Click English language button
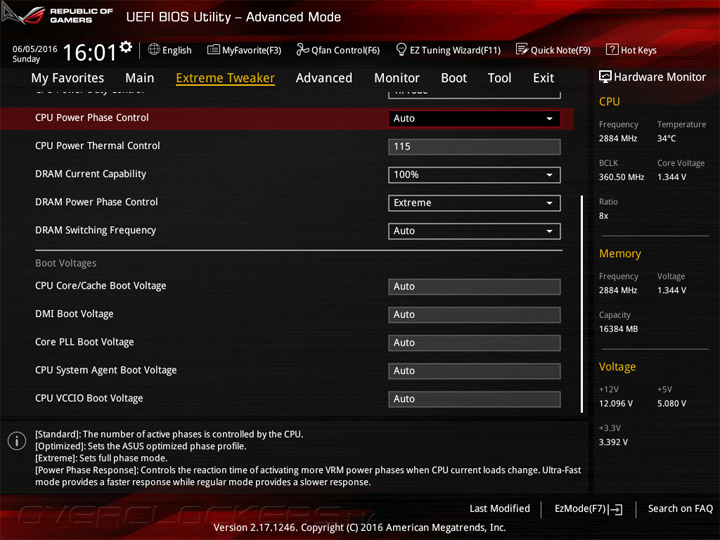The image size is (720, 540). click(177, 50)
